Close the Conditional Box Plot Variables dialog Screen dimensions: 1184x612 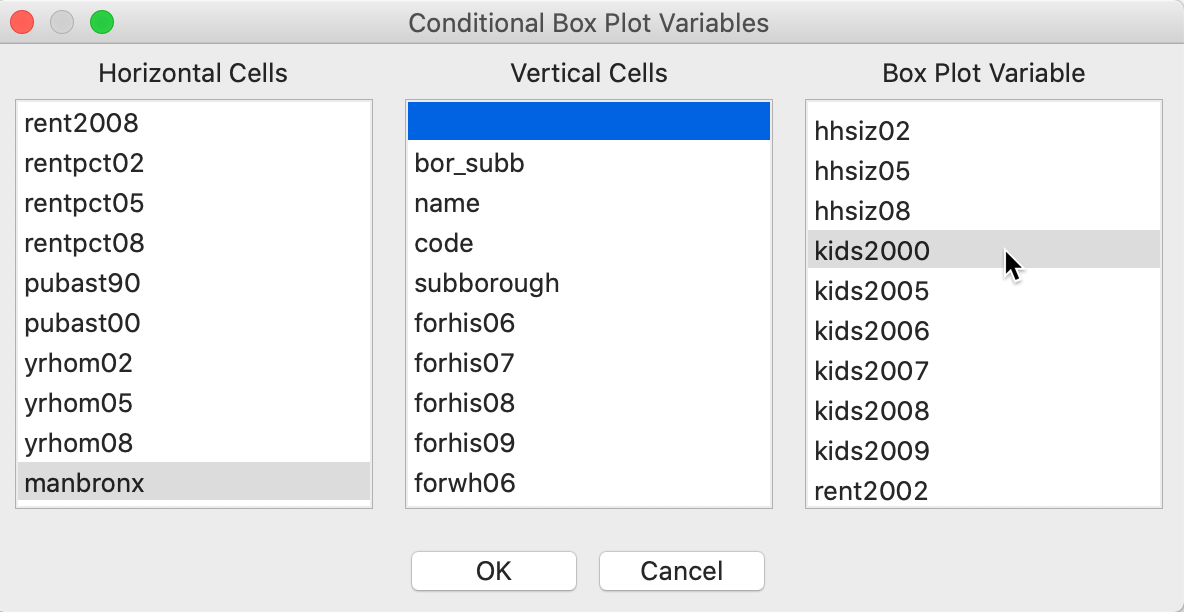(22, 22)
